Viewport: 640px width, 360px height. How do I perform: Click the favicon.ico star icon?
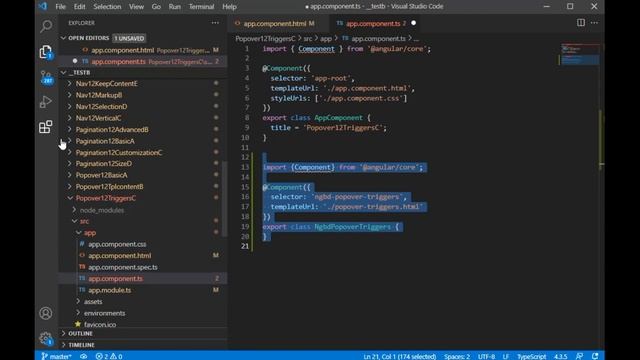[78, 324]
